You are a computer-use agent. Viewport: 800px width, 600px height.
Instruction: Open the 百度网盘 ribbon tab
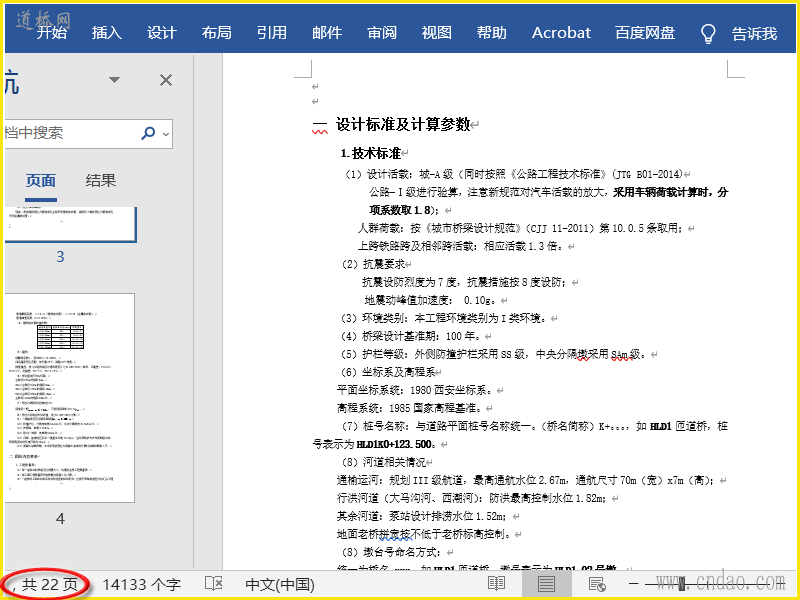click(x=645, y=33)
